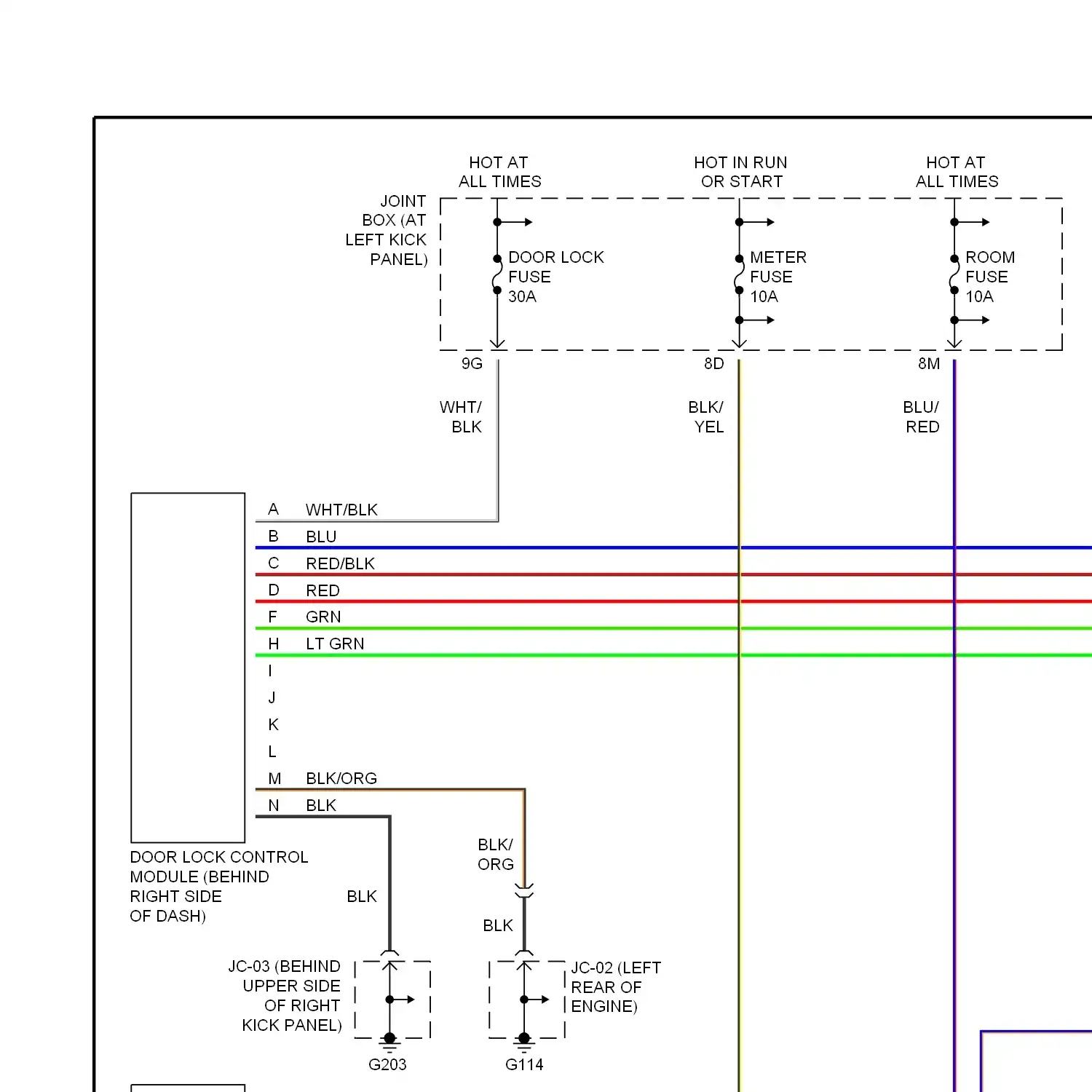Click ground point label 'G203'
Screen dimensions: 1092x1092
coord(387,1064)
